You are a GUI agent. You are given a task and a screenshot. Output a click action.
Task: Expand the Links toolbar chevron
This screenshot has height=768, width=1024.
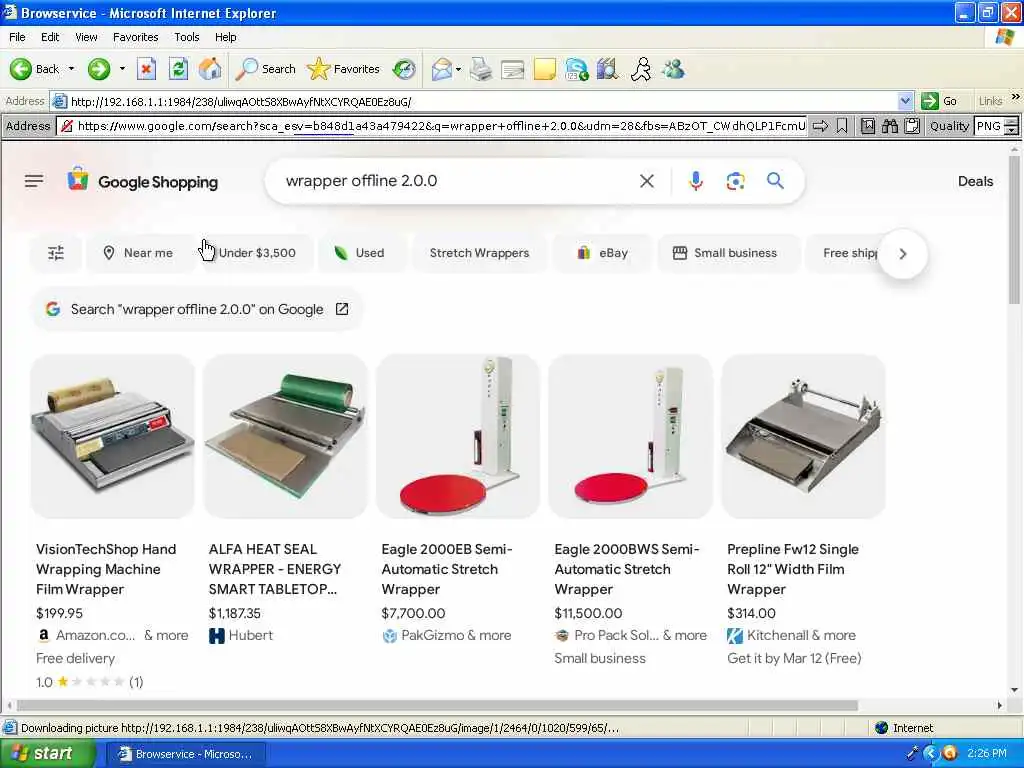point(1016,97)
